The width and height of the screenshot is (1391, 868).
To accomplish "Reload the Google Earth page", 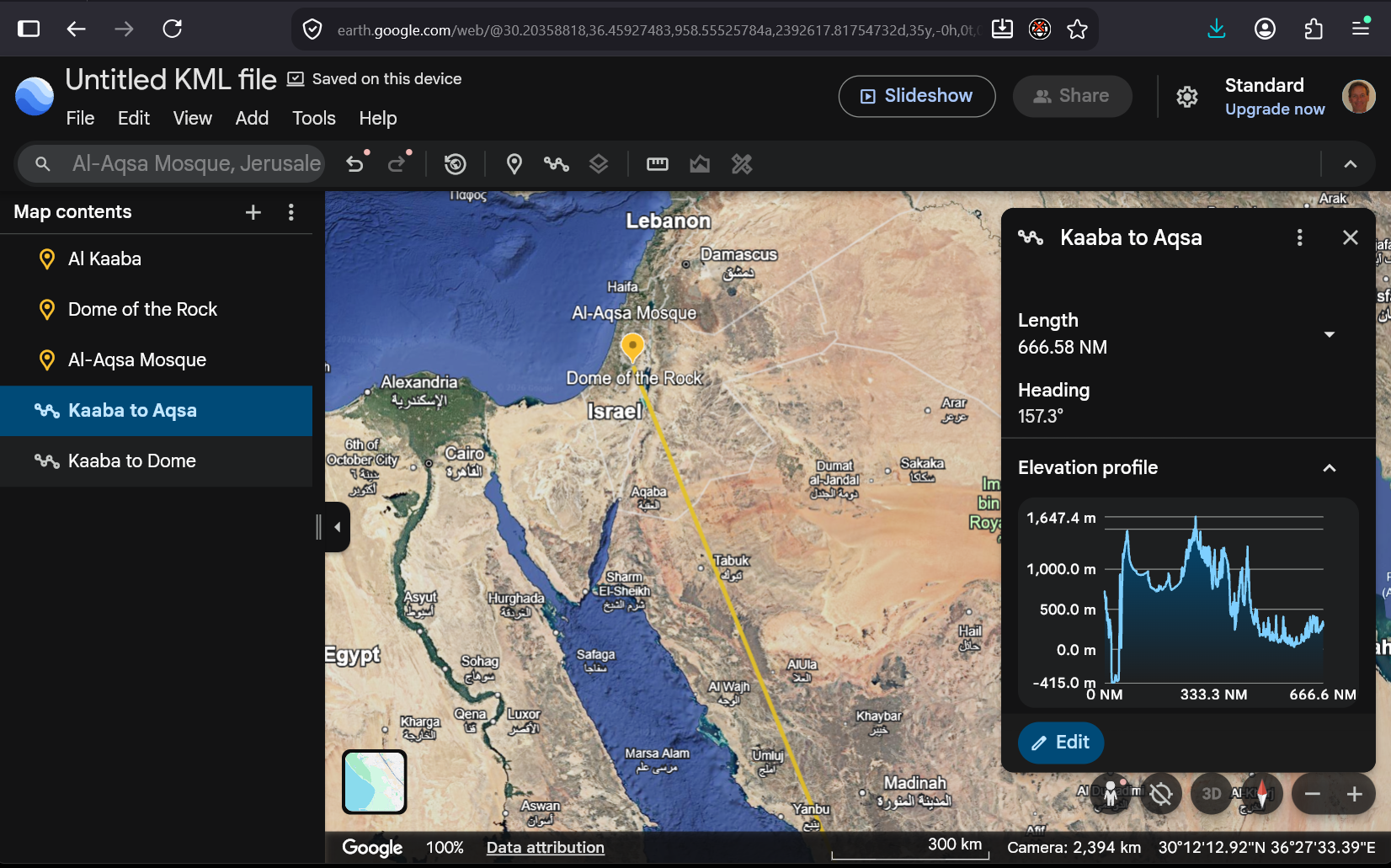I will [x=173, y=29].
